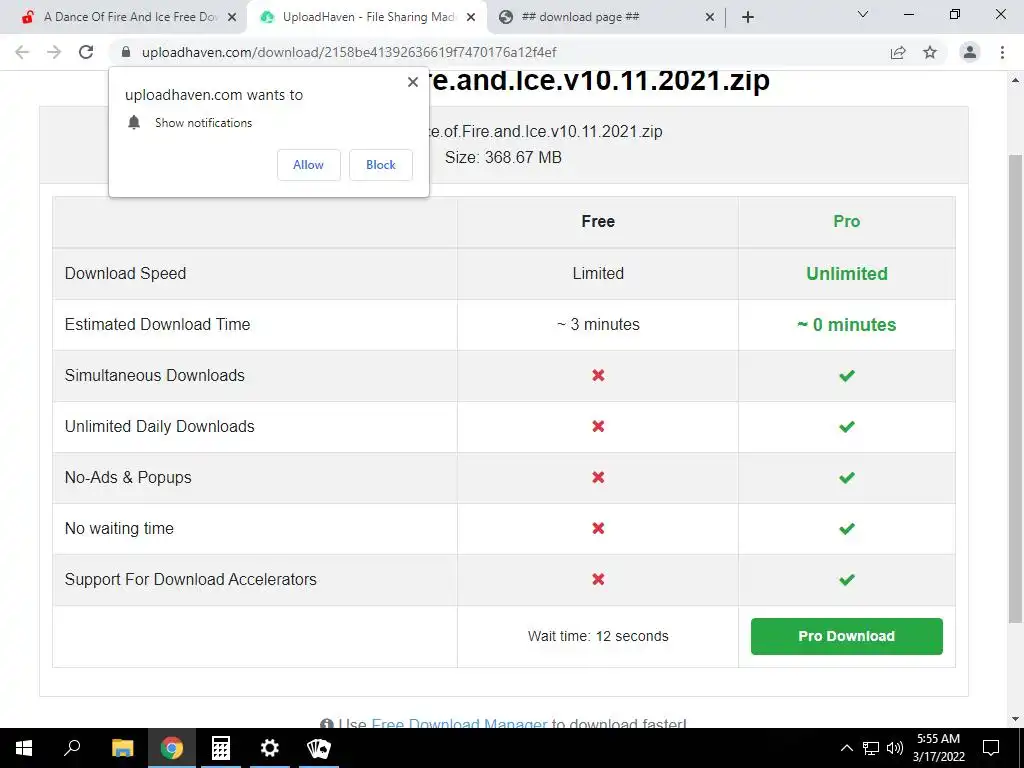This screenshot has width=1024, height=768.
Task: Click the notification bell icon in popup
Action: (x=134, y=122)
